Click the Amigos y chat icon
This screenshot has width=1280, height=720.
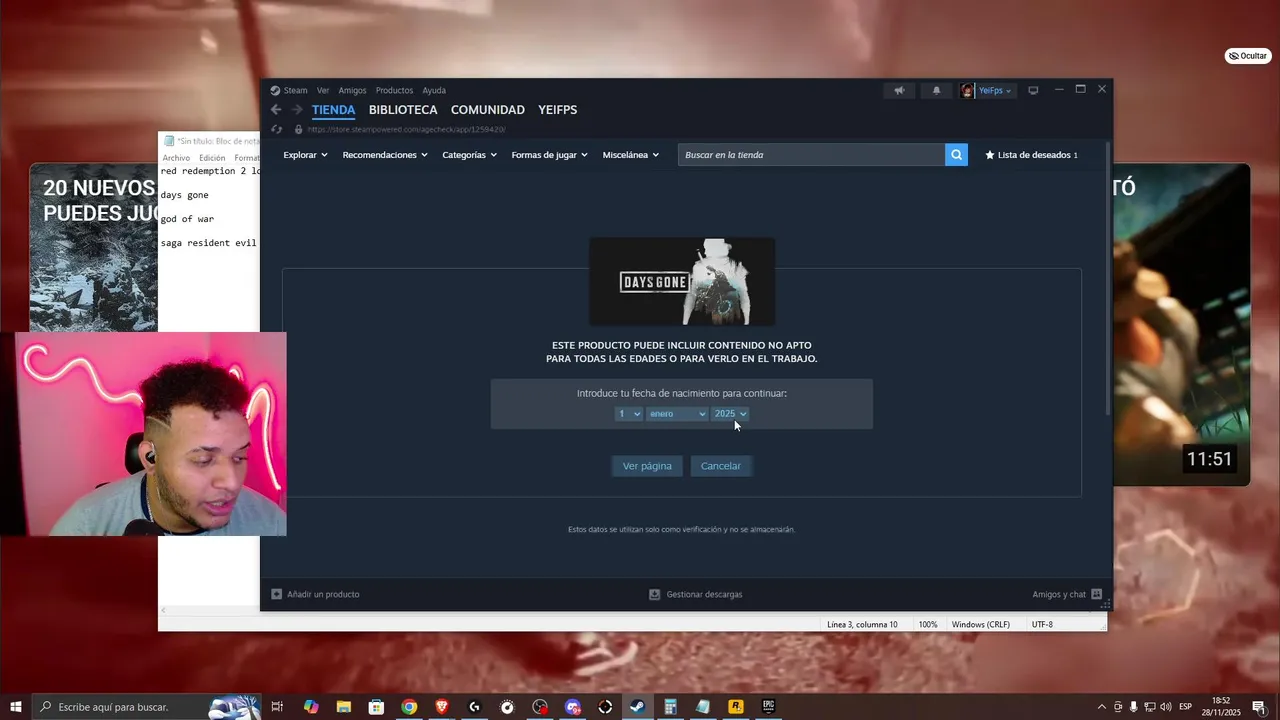point(1096,594)
